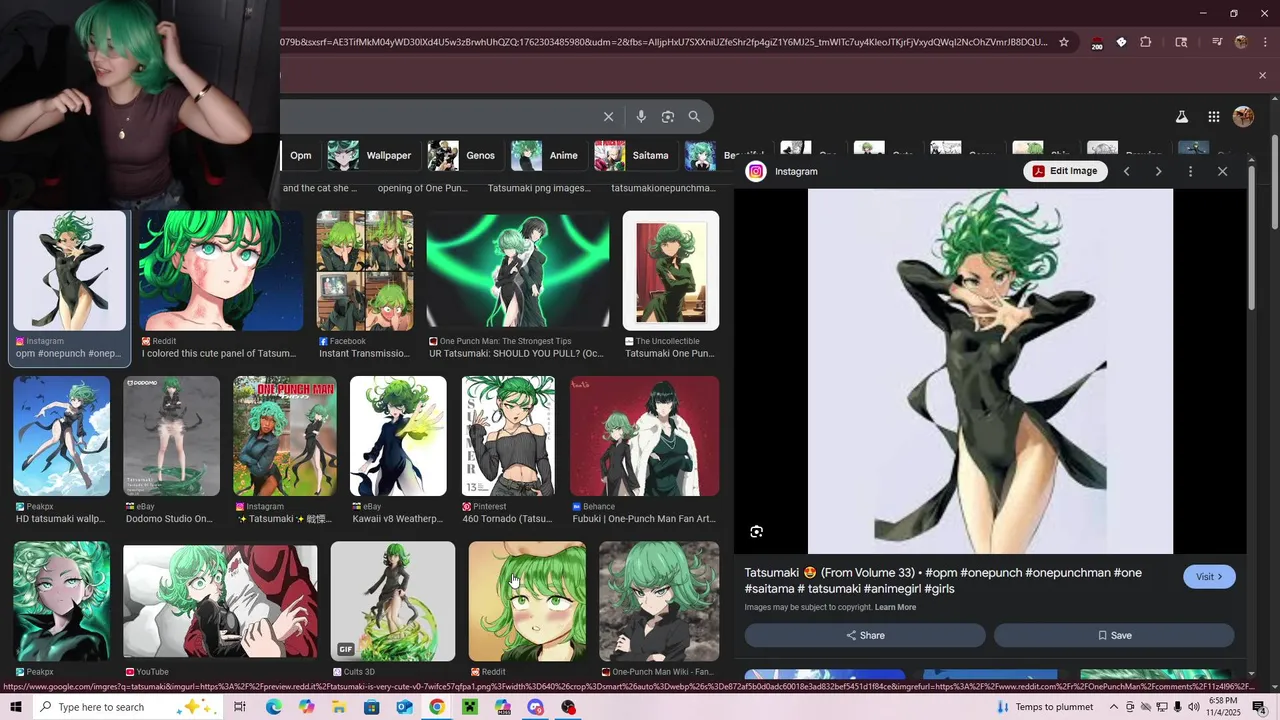The image size is (1280, 720).
Task: Click the Chrome address bar URL
Action: 665,42
